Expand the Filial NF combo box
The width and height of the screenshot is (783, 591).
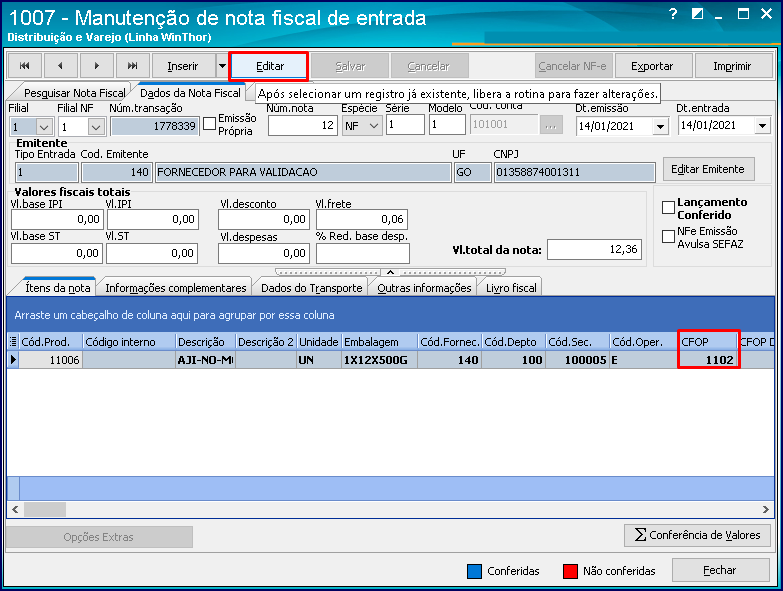click(96, 127)
